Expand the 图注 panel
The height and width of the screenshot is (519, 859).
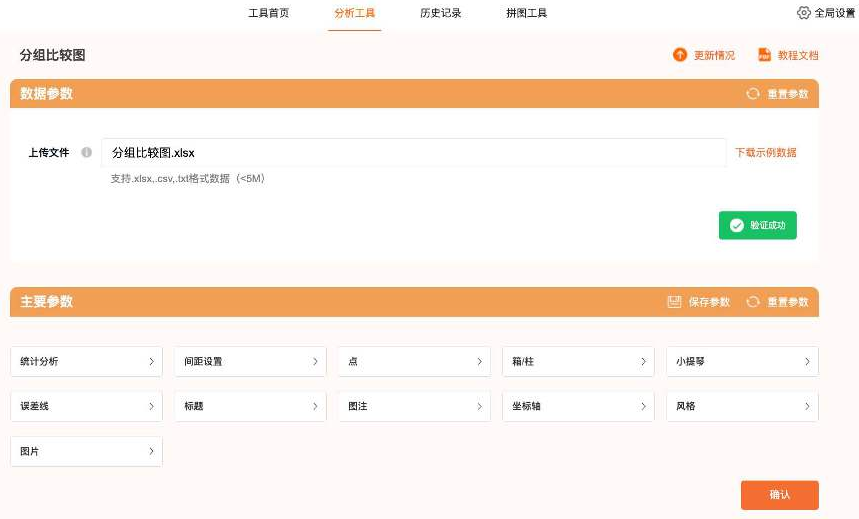coord(414,406)
